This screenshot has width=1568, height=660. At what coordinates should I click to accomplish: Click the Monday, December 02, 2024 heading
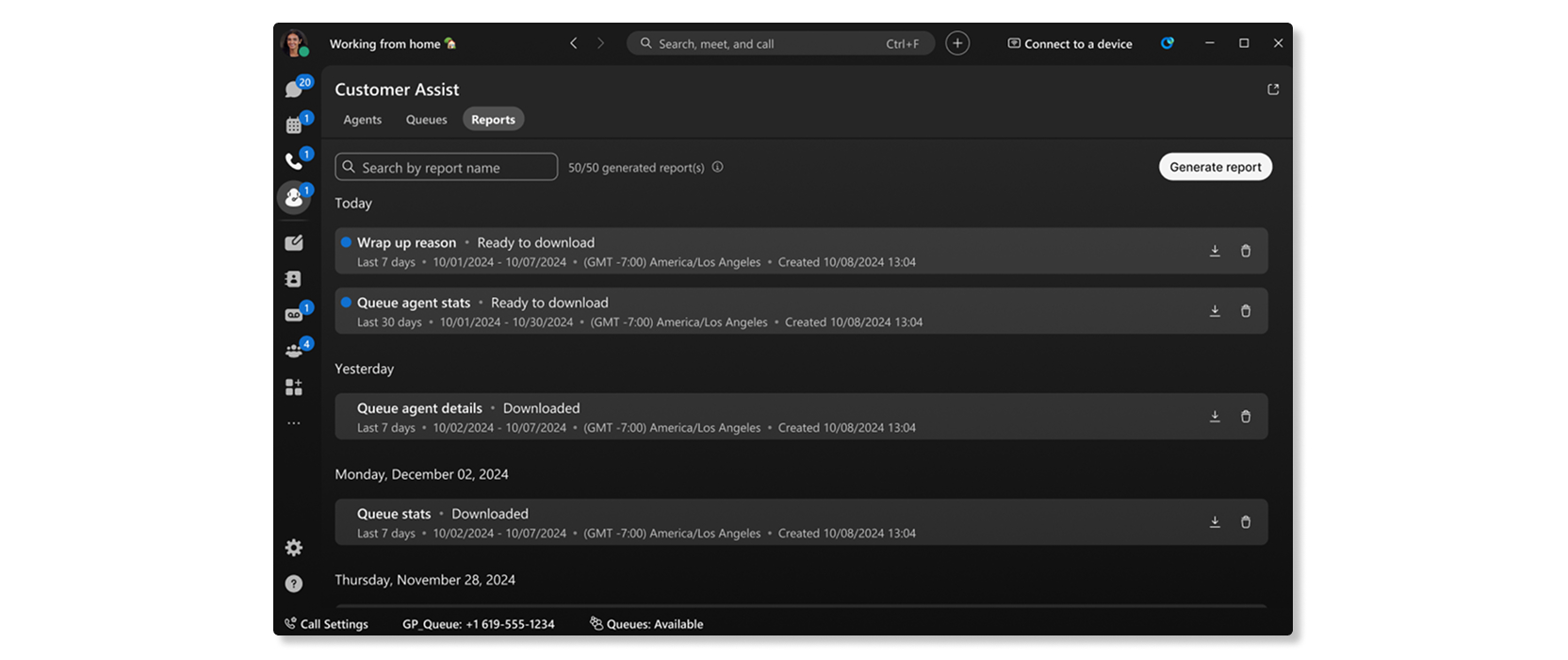[x=421, y=474]
